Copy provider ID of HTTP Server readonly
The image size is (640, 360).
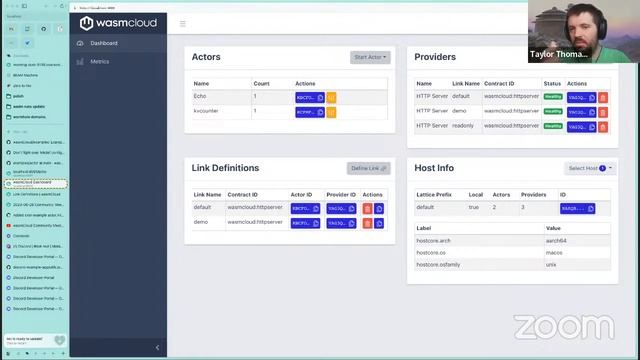[582, 127]
